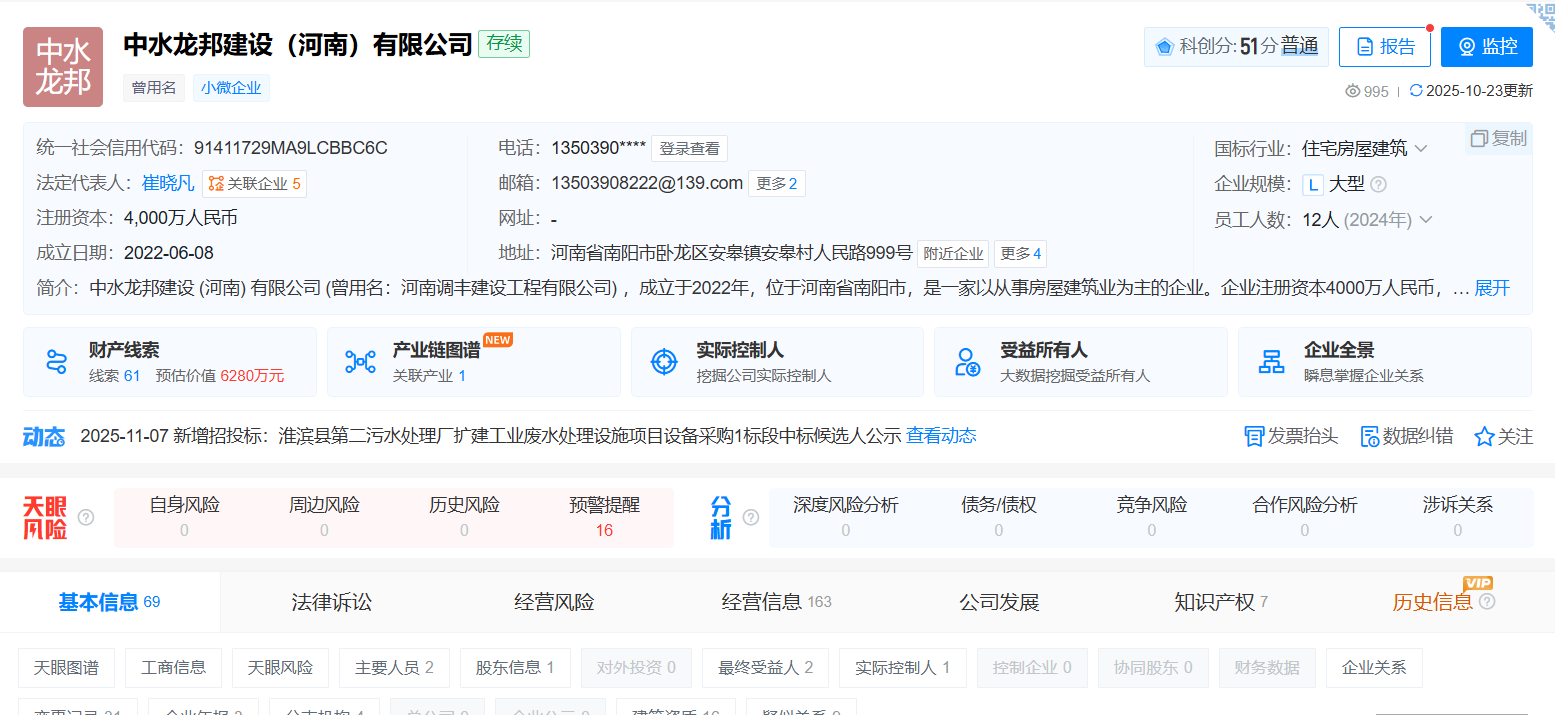Click the 关注 star to follow company
The height and width of the screenshot is (715, 1555).
(1485, 437)
